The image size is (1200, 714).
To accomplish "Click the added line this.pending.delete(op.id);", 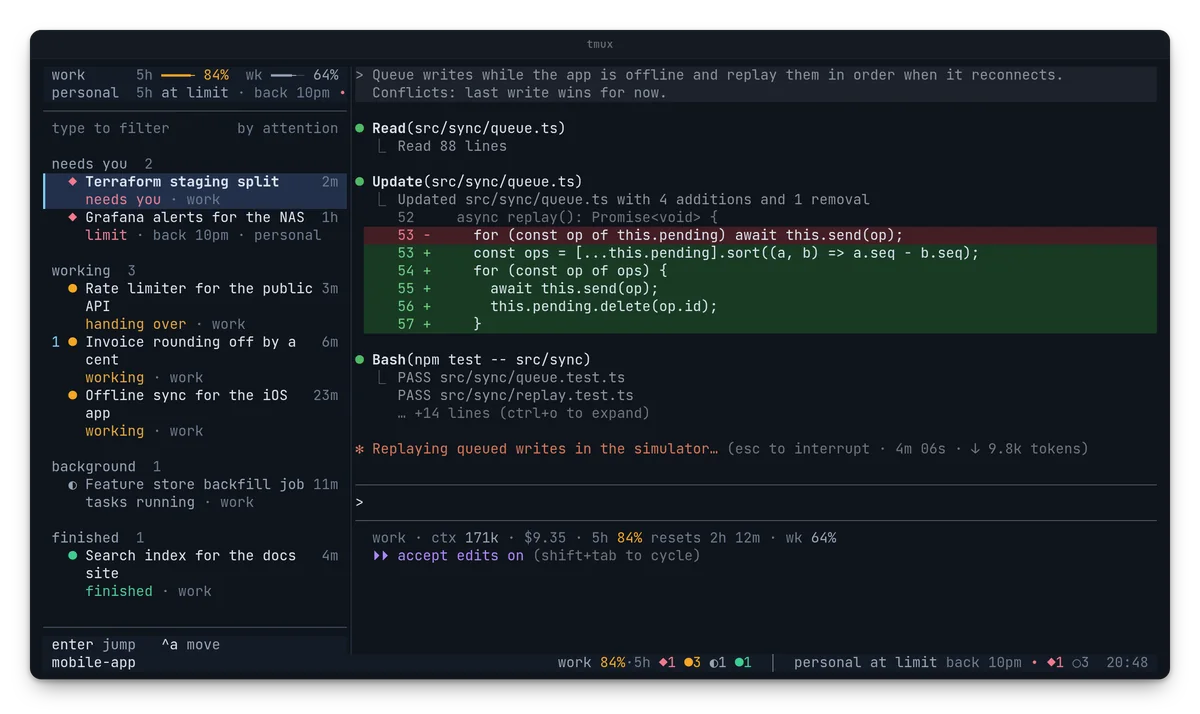I will tap(760, 307).
